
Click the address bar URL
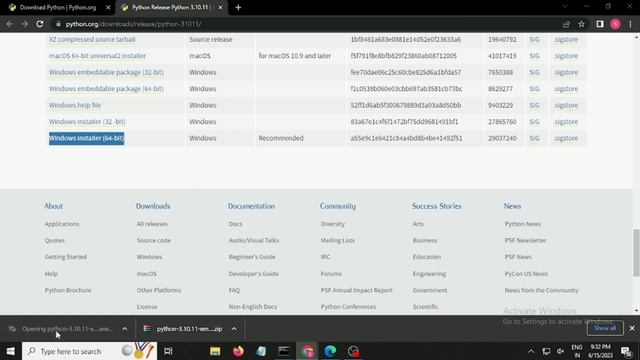pyautogui.click(x=133, y=24)
